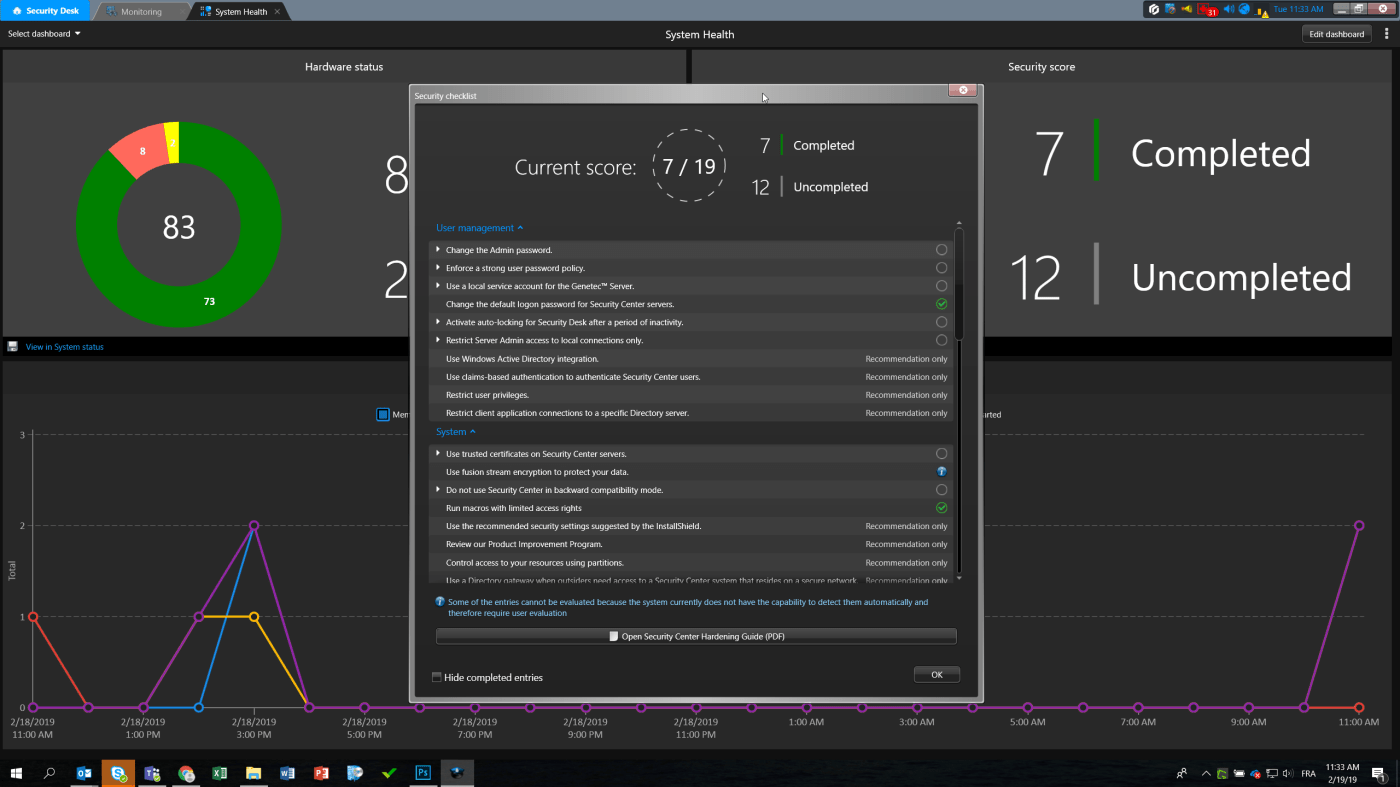Screen dimensions: 1400x787
Task: Open Photoshop from the Windows taskbar
Action: pyautogui.click(x=422, y=773)
